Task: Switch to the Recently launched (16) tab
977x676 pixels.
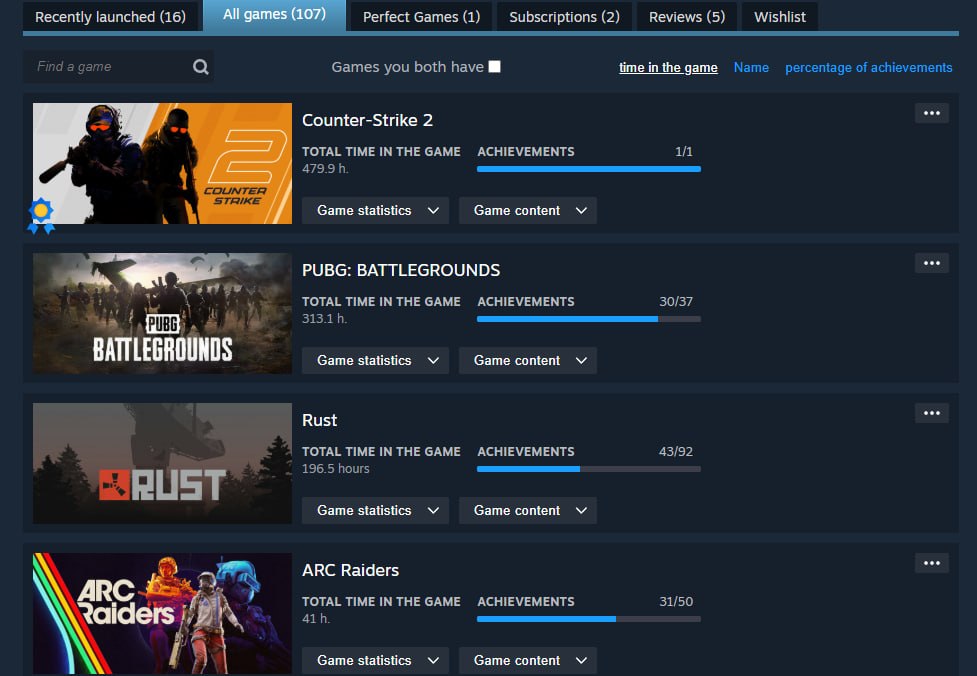Action: pos(110,17)
